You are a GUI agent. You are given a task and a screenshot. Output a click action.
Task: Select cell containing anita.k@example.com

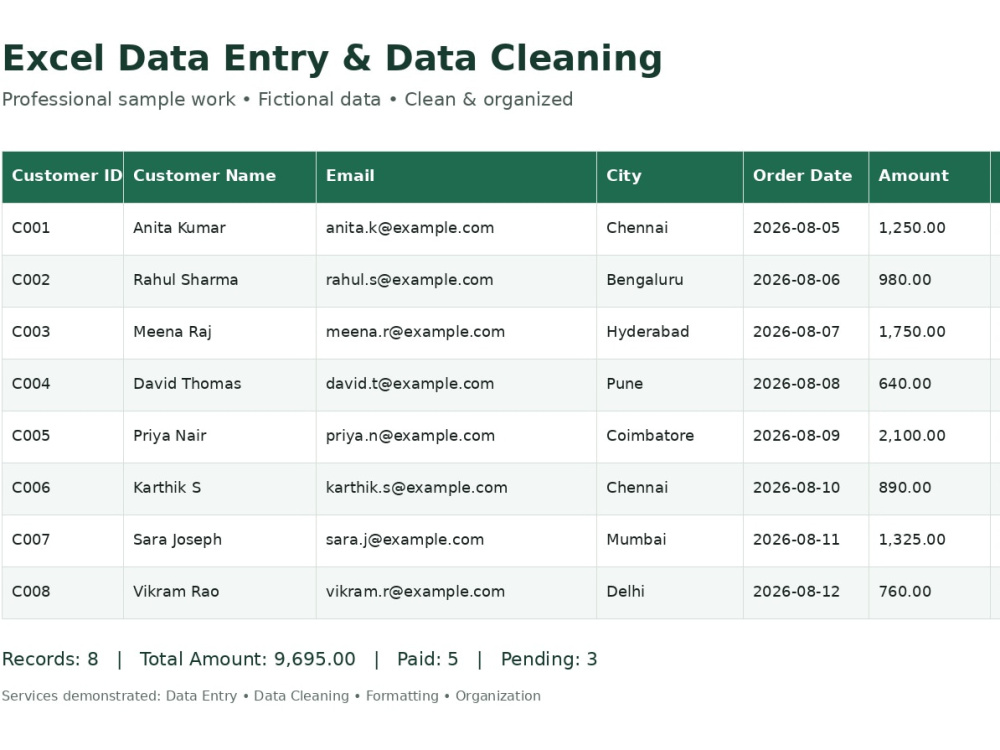coord(456,229)
